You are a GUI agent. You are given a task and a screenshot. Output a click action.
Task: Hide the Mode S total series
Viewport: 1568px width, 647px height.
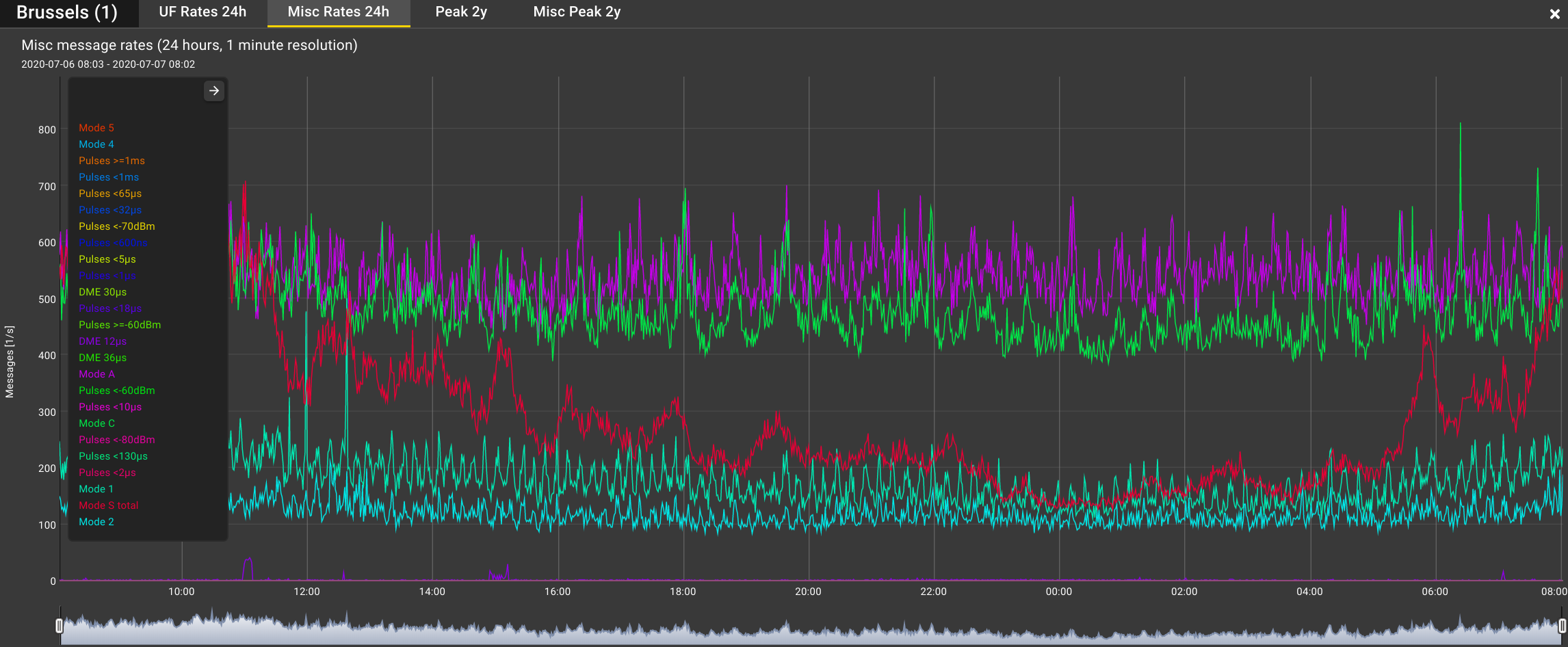pos(109,505)
